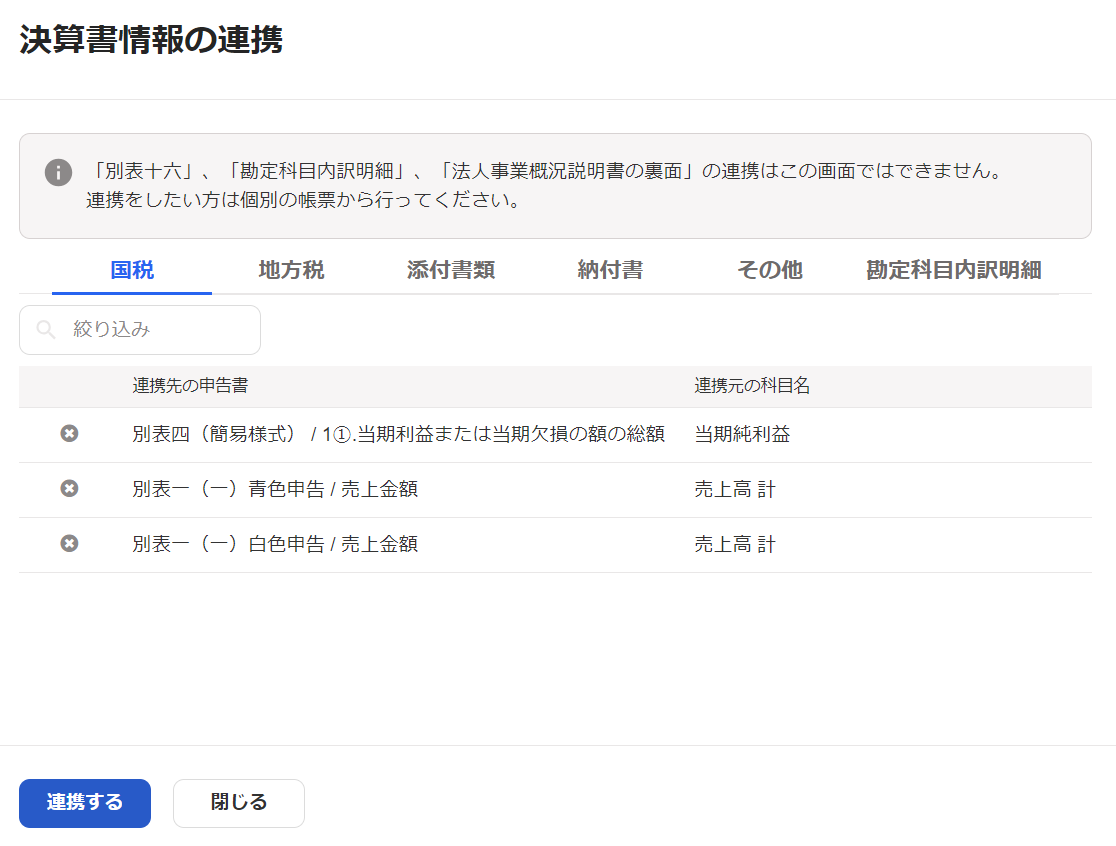Go to the 納付書 tab
Image resolution: width=1116 pixels, height=846 pixels.
pos(610,270)
